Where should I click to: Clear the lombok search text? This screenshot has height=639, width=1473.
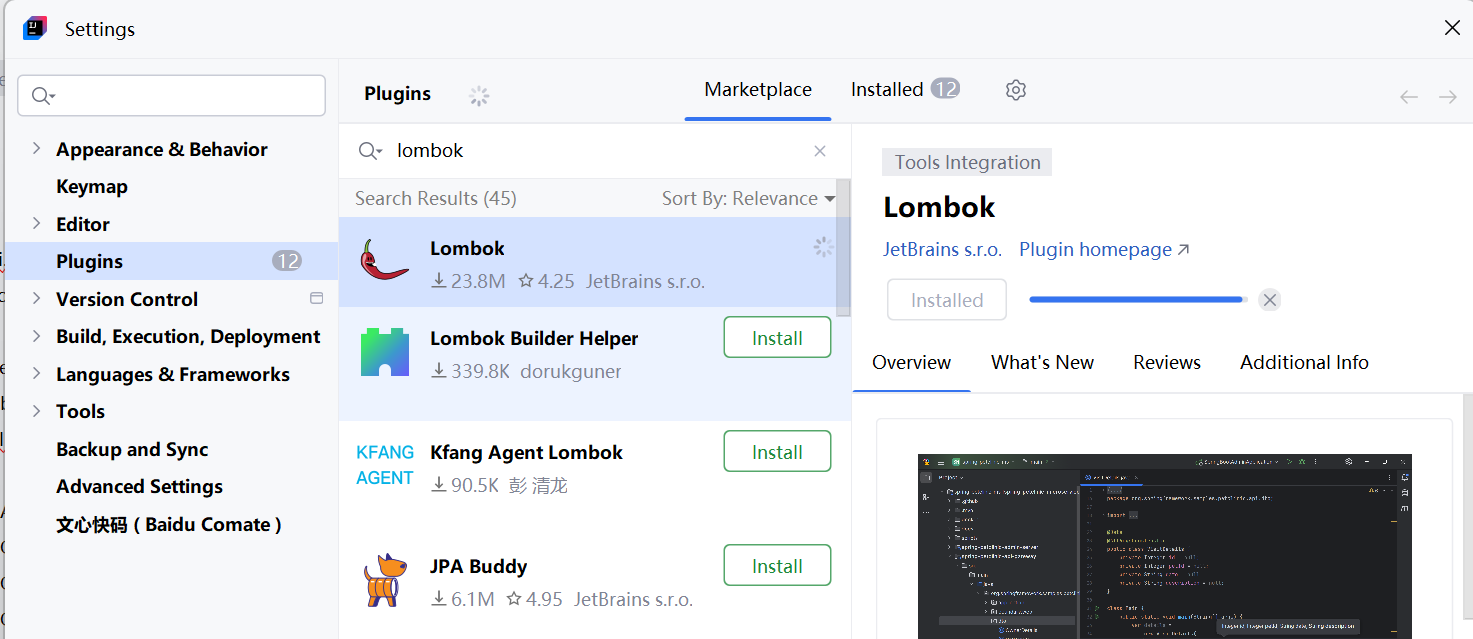[x=820, y=151]
